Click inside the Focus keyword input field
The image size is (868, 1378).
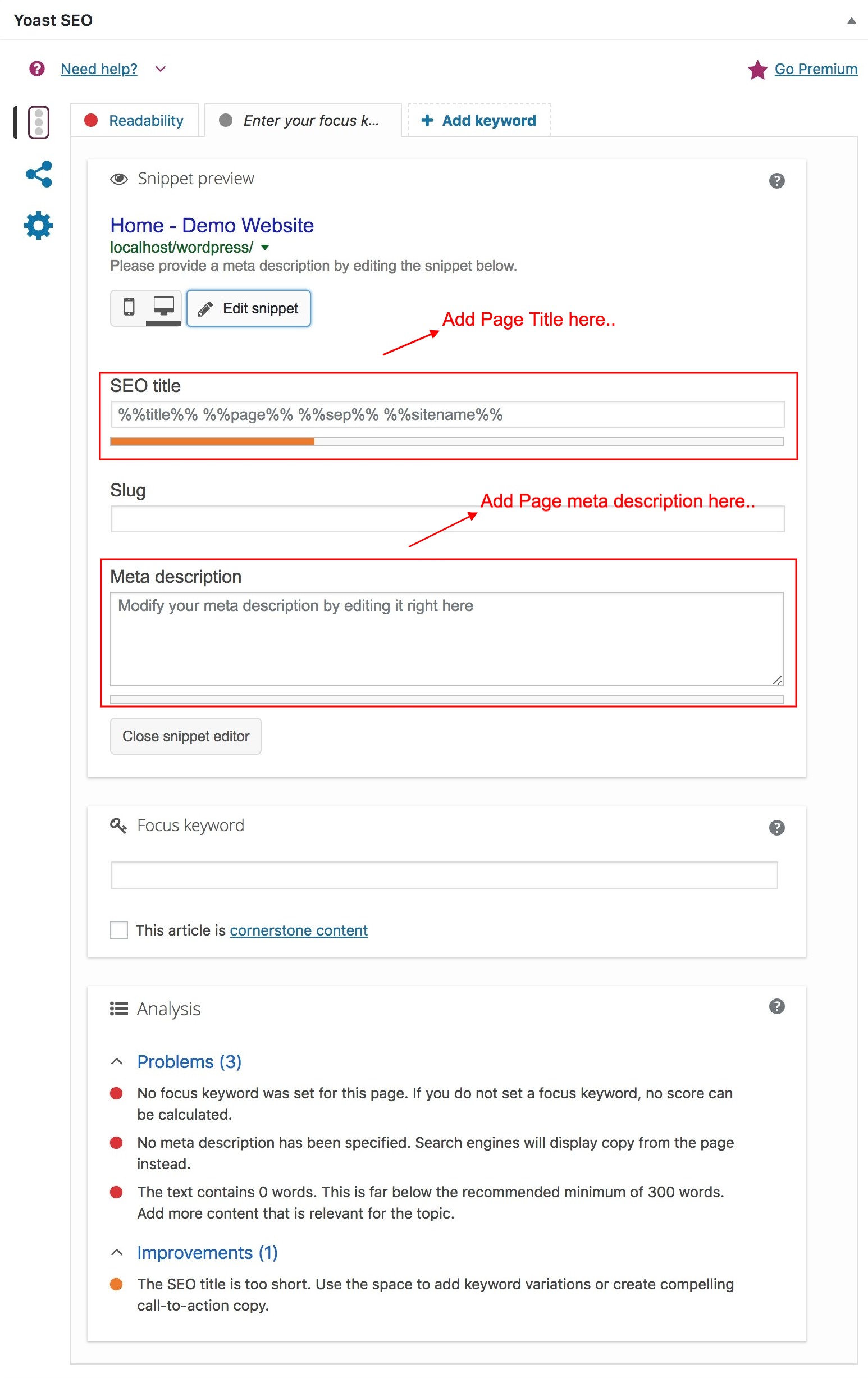click(x=445, y=875)
